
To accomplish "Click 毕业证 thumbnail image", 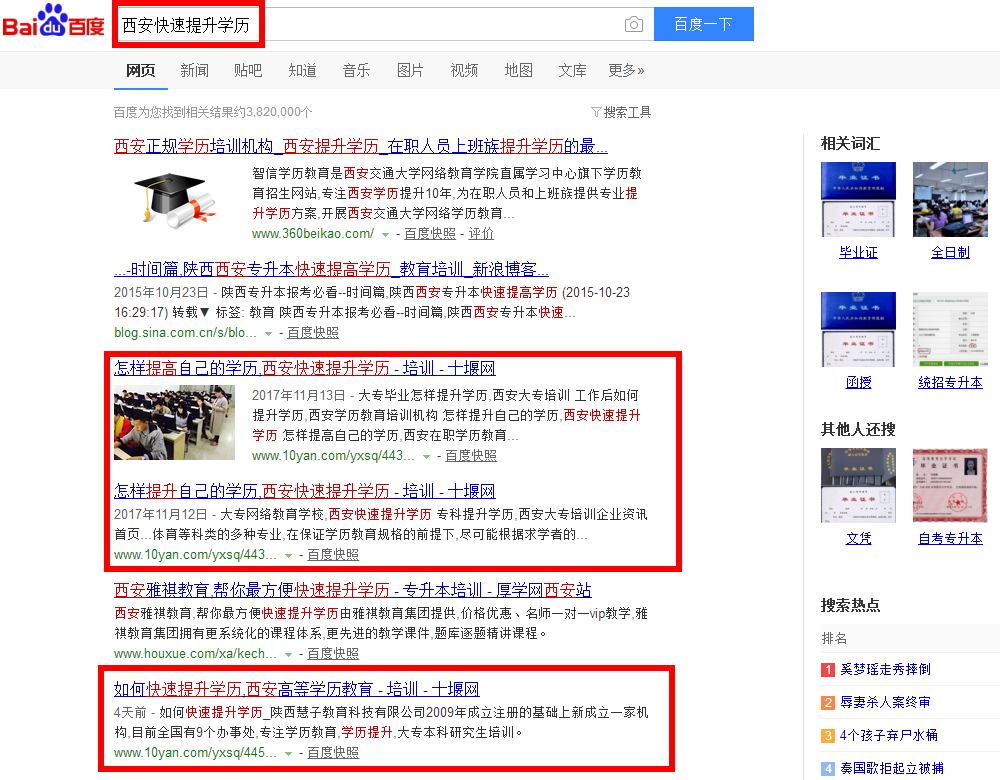I will (858, 200).
